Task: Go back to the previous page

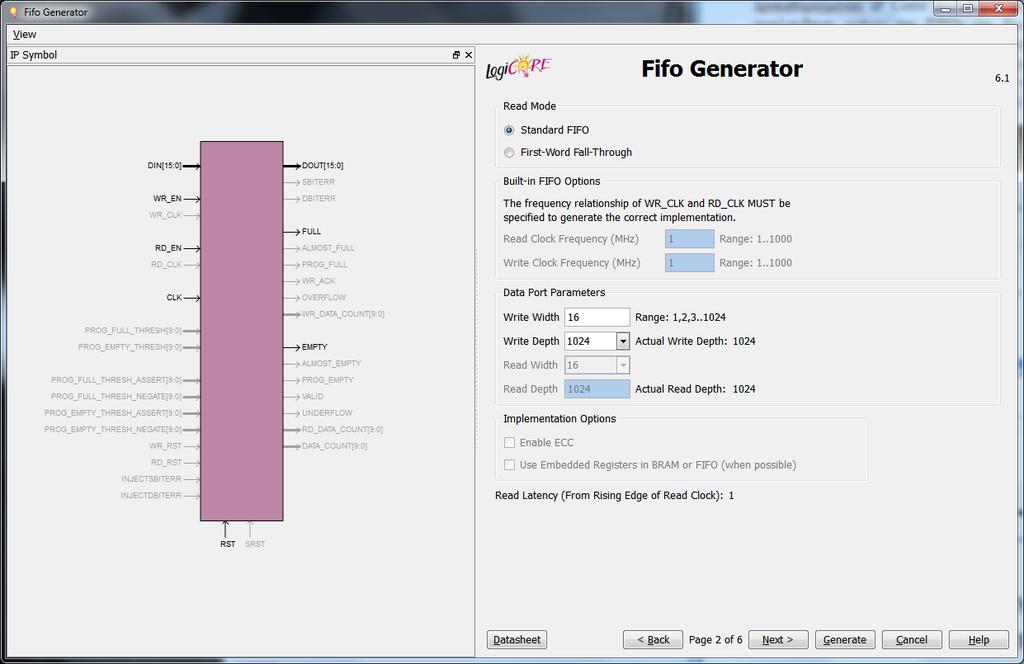Action: pyautogui.click(x=653, y=640)
